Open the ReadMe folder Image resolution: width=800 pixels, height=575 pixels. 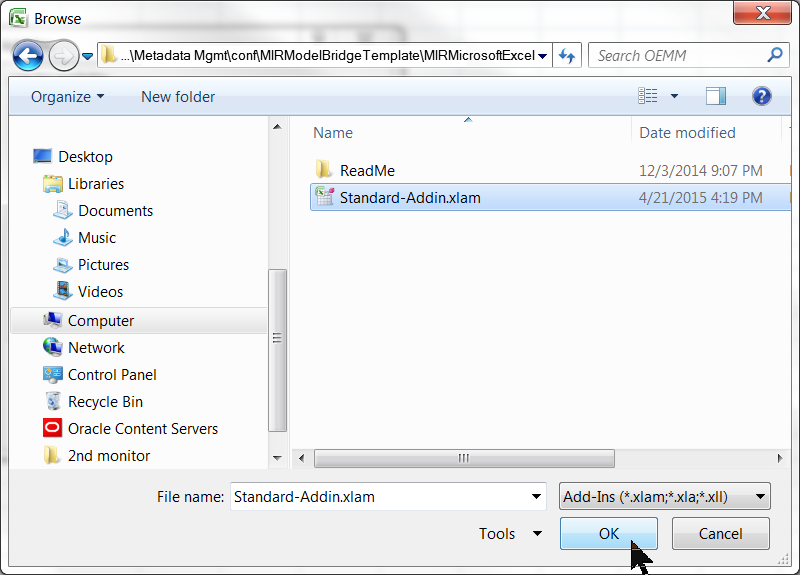367,171
